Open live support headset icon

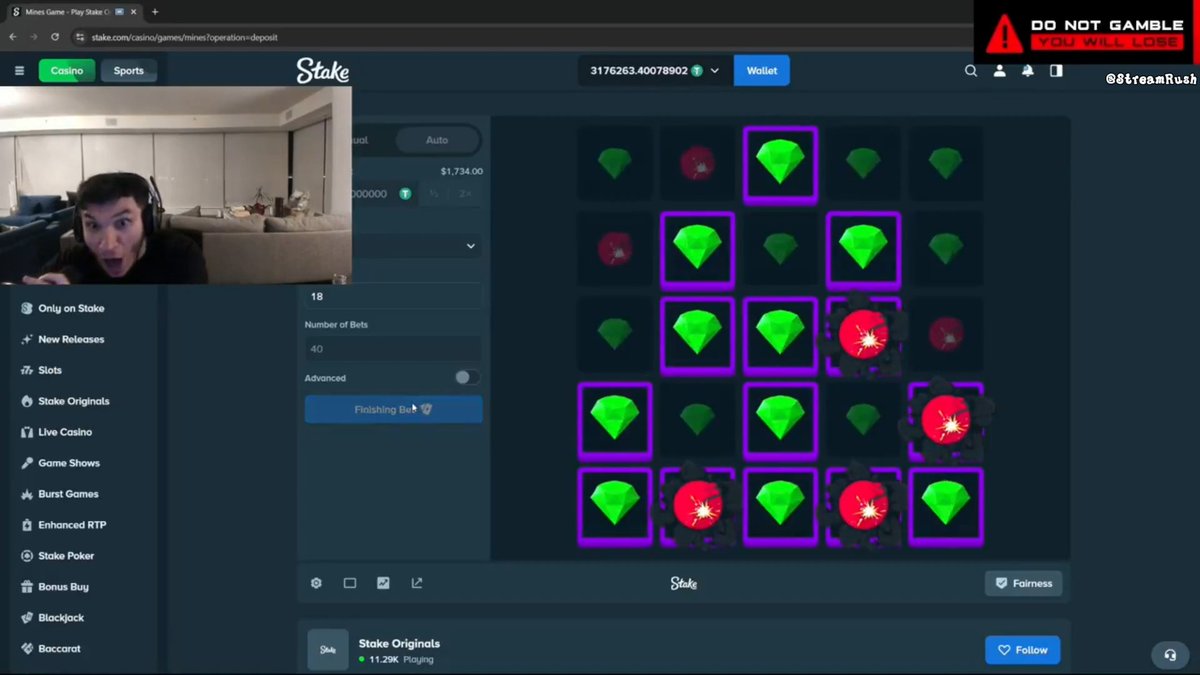coord(1170,655)
